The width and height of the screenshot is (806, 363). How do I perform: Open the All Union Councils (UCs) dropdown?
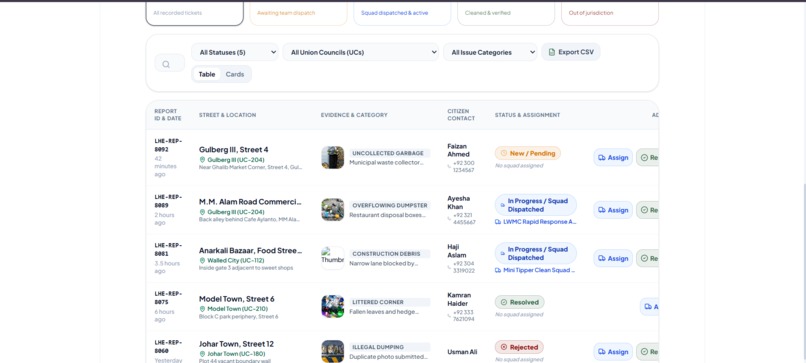click(361, 52)
